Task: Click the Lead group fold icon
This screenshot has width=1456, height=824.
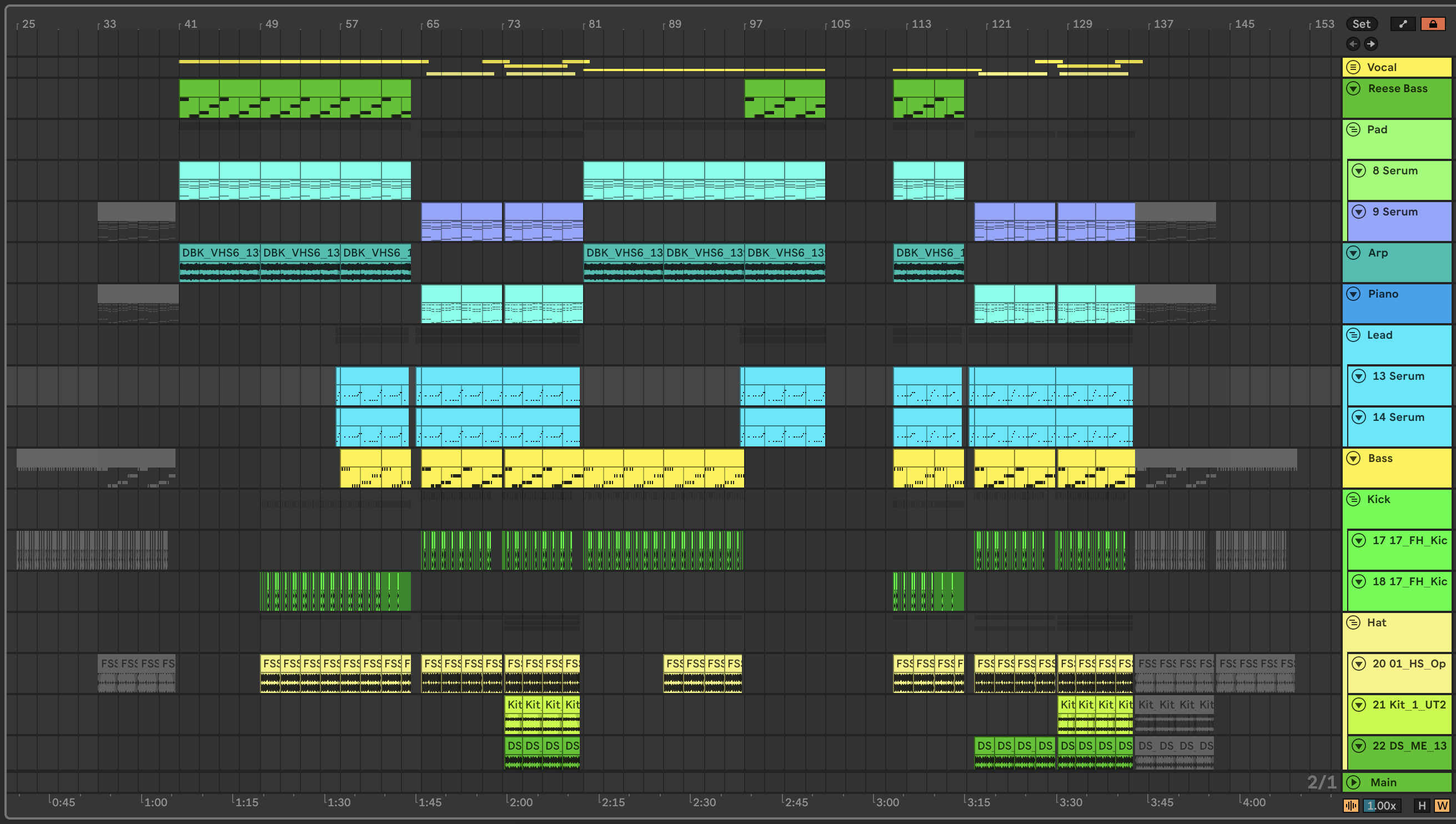Action: [1353, 335]
